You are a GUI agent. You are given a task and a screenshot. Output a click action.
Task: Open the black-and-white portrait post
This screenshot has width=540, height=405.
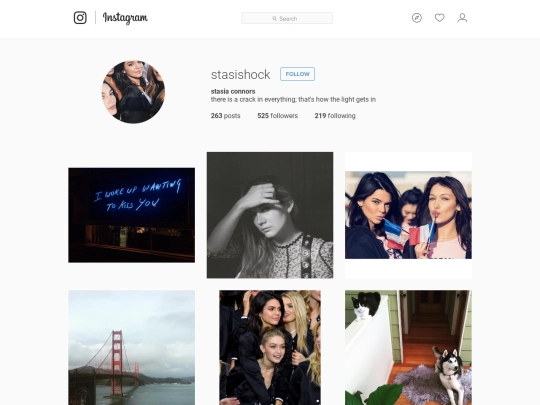(x=270, y=215)
